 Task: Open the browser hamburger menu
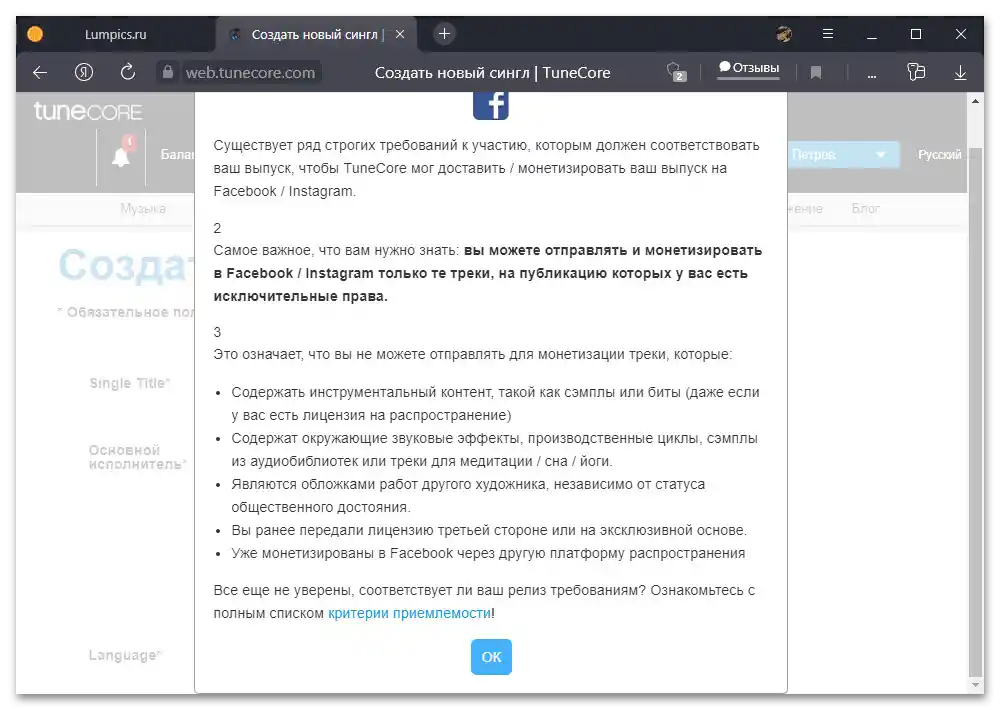click(828, 34)
